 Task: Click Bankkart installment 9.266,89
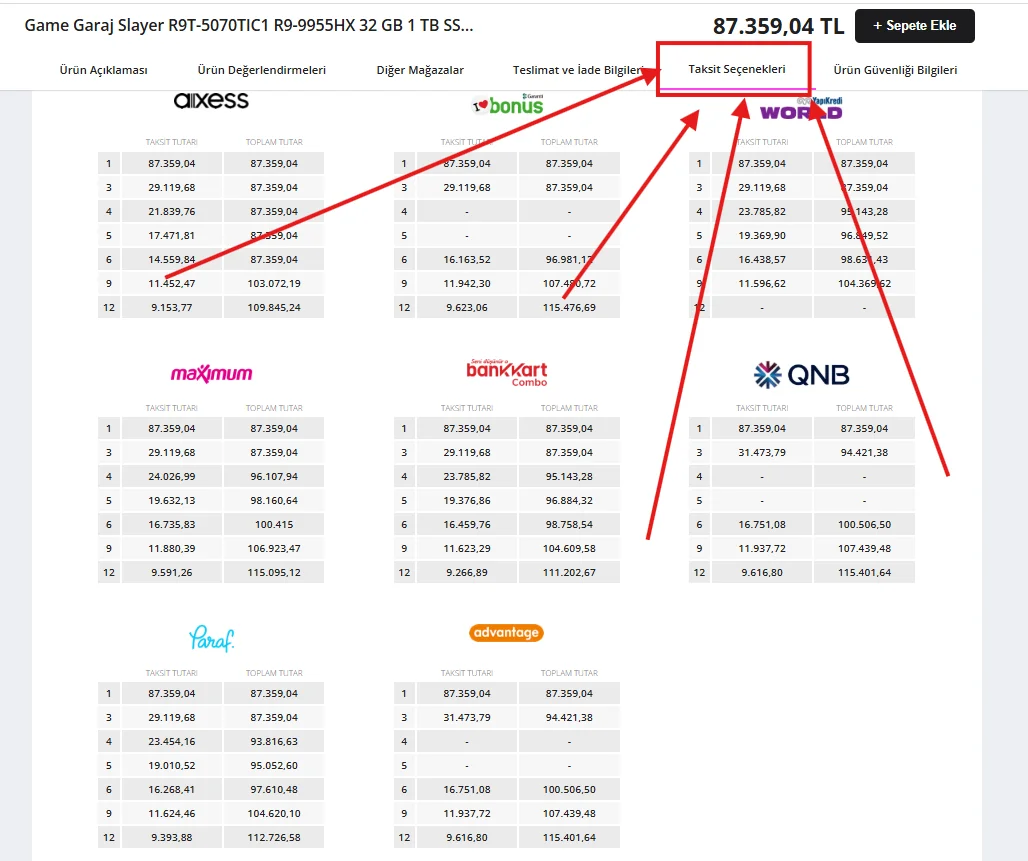coord(467,572)
